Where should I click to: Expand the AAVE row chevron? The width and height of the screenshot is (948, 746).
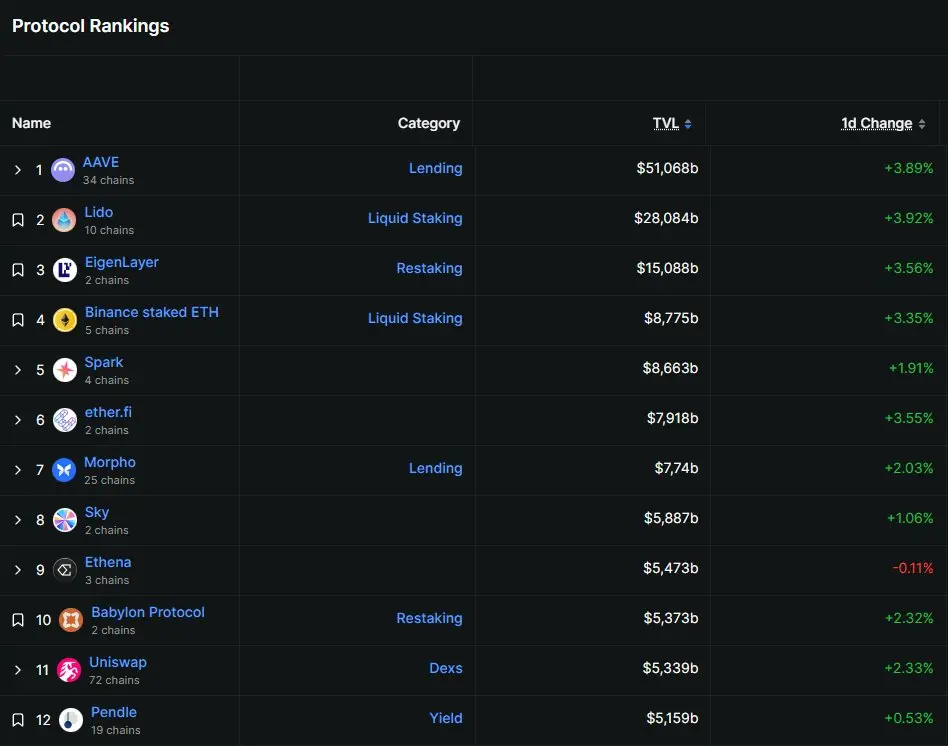click(x=18, y=170)
